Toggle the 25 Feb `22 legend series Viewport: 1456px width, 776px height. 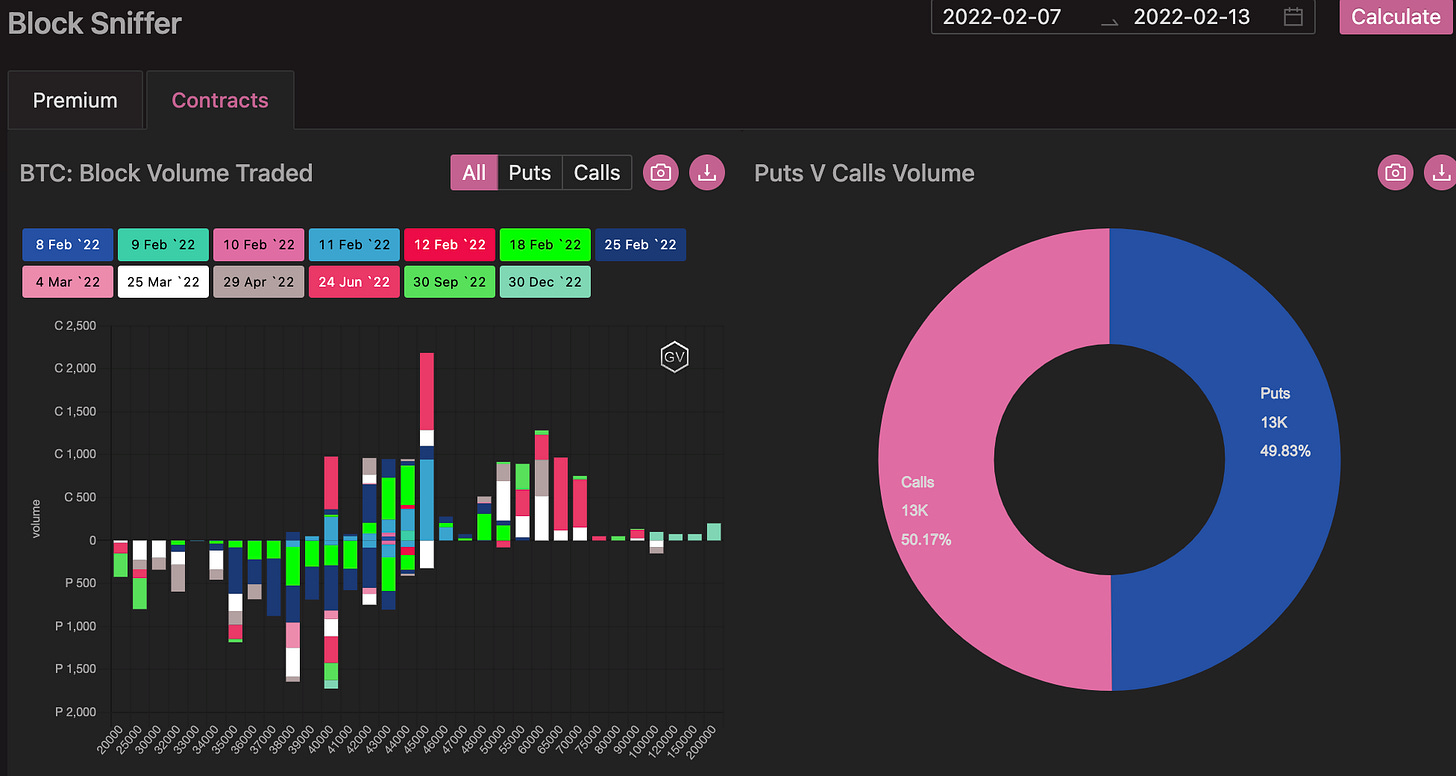pyautogui.click(x=641, y=245)
